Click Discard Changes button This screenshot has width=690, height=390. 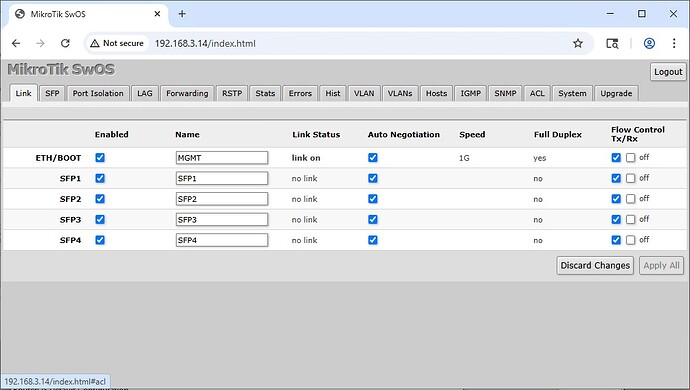[x=595, y=265]
